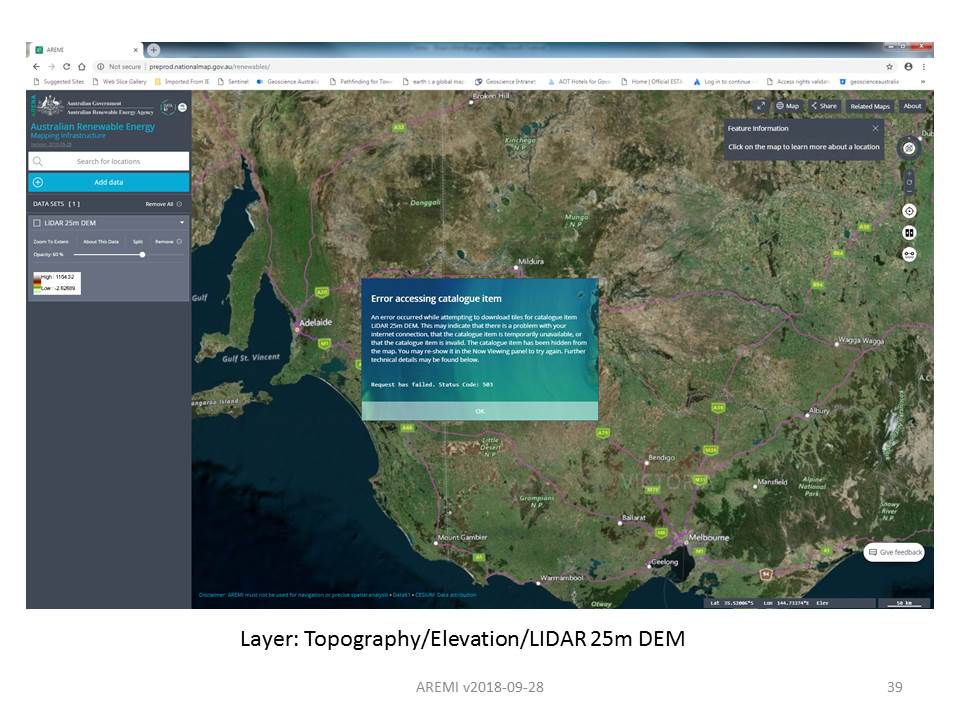Click the compass navigation gyroscope

(909, 148)
